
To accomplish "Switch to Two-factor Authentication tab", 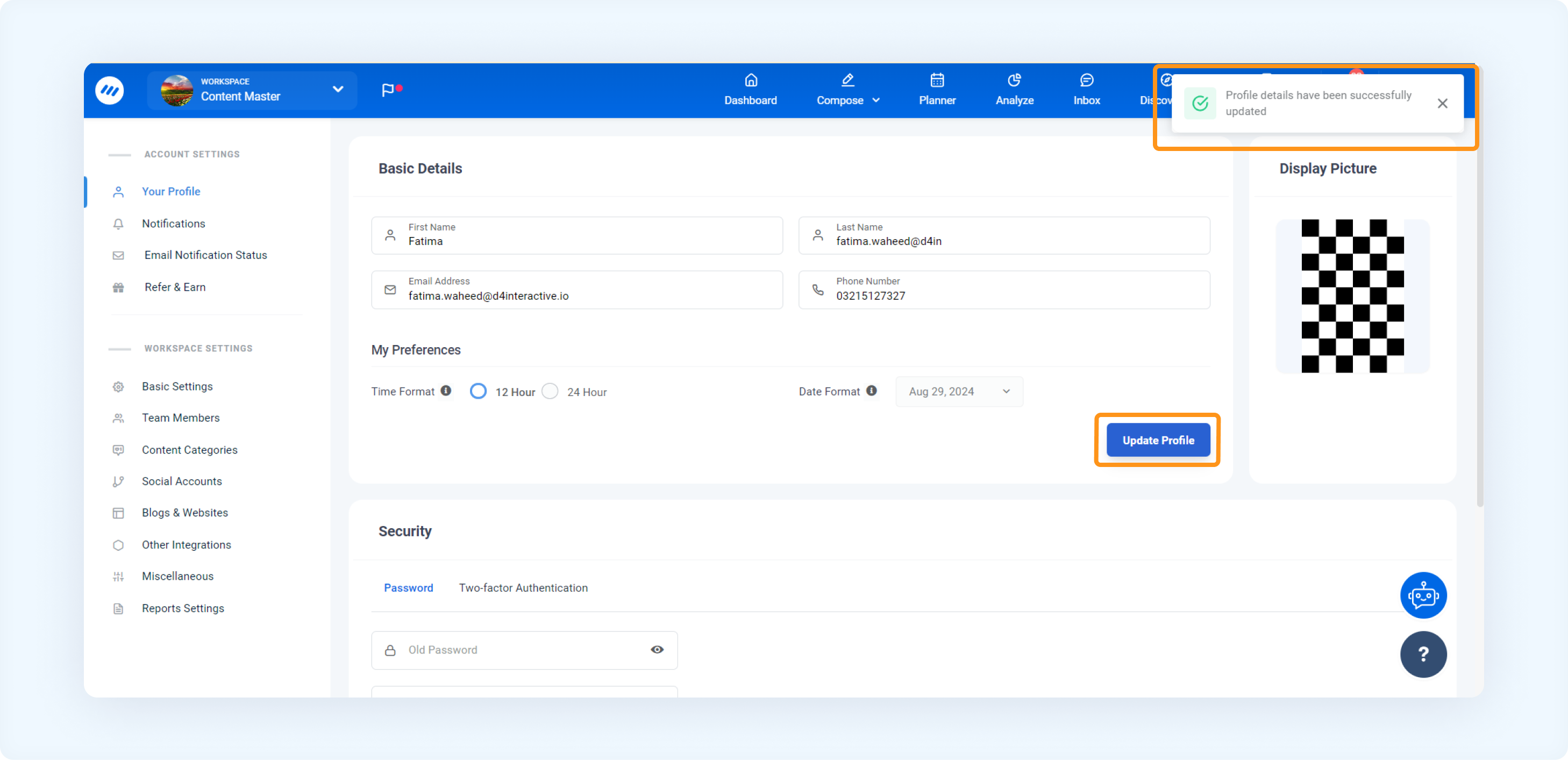I will click(x=523, y=588).
